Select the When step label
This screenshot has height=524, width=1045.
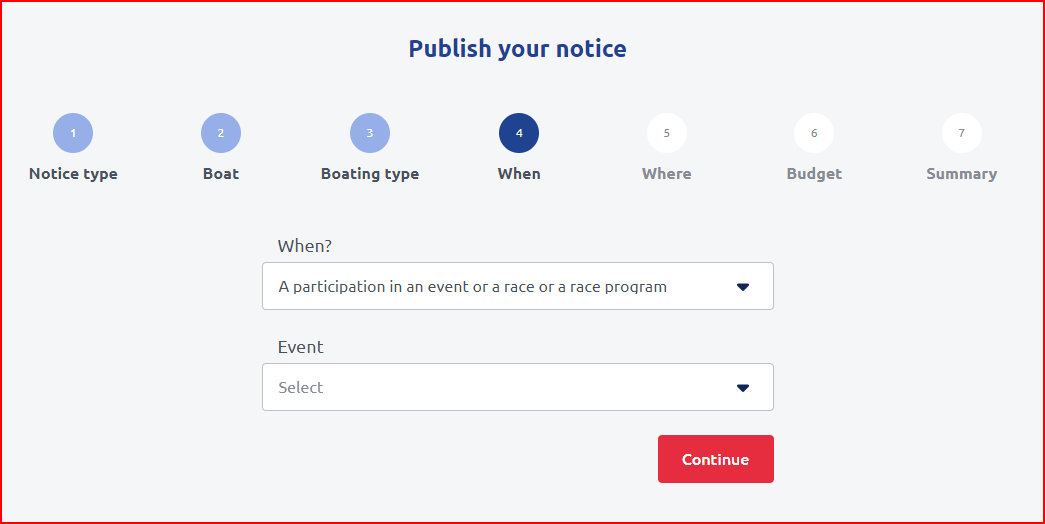tap(519, 174)
